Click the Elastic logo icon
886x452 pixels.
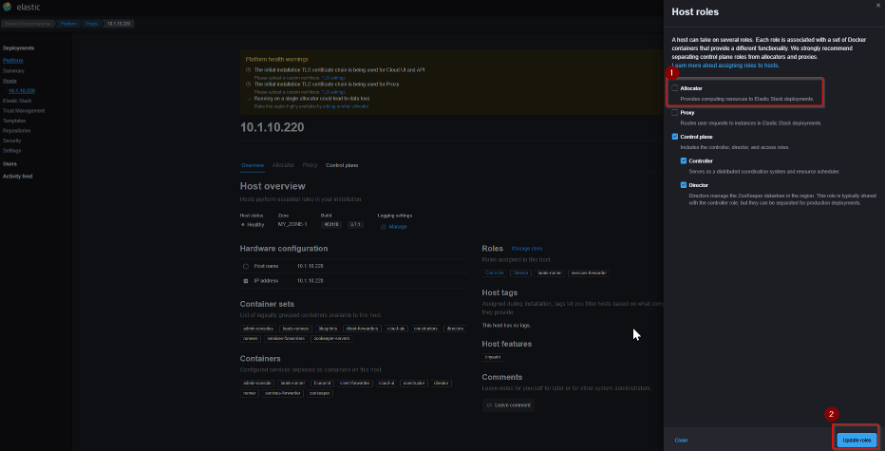click(7, 7)
